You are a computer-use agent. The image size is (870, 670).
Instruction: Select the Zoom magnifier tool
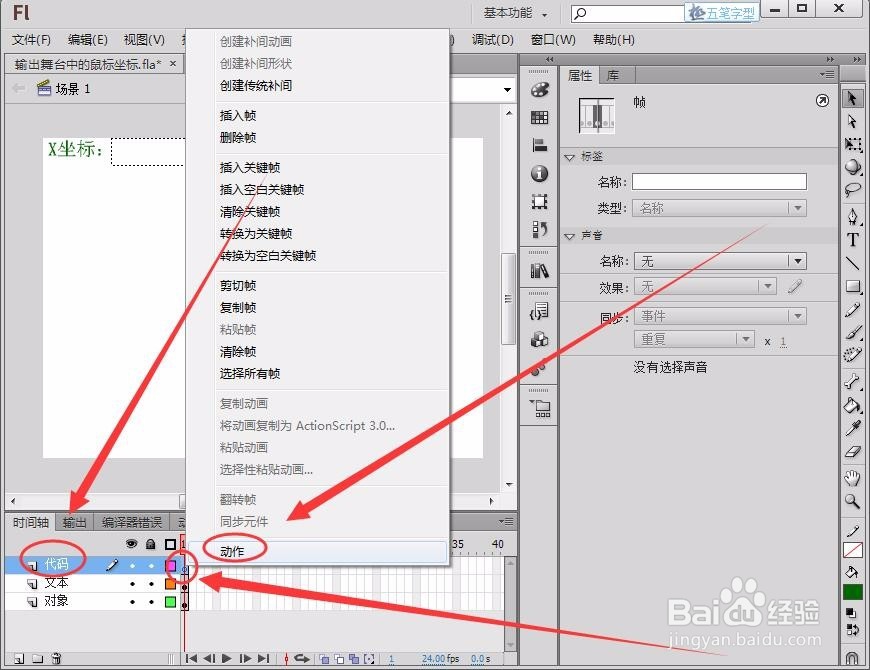[852, 501]
